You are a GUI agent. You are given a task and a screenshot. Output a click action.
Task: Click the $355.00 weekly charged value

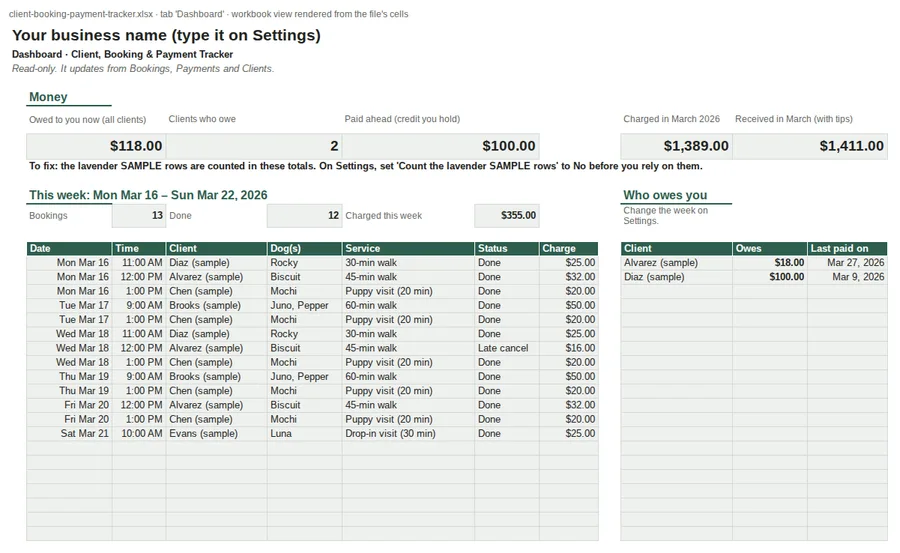pyautogui.click(x=507, y=216)
